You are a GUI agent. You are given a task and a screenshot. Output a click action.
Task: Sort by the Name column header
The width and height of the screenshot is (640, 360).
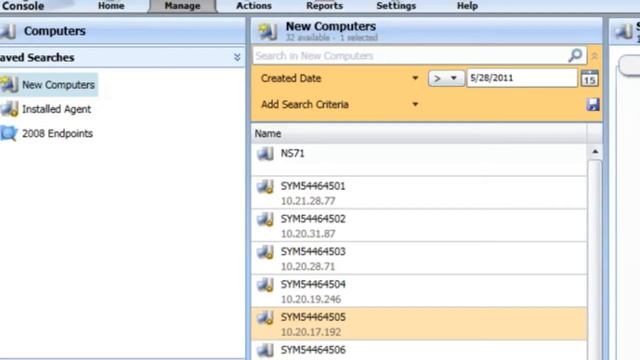point(419,133)
